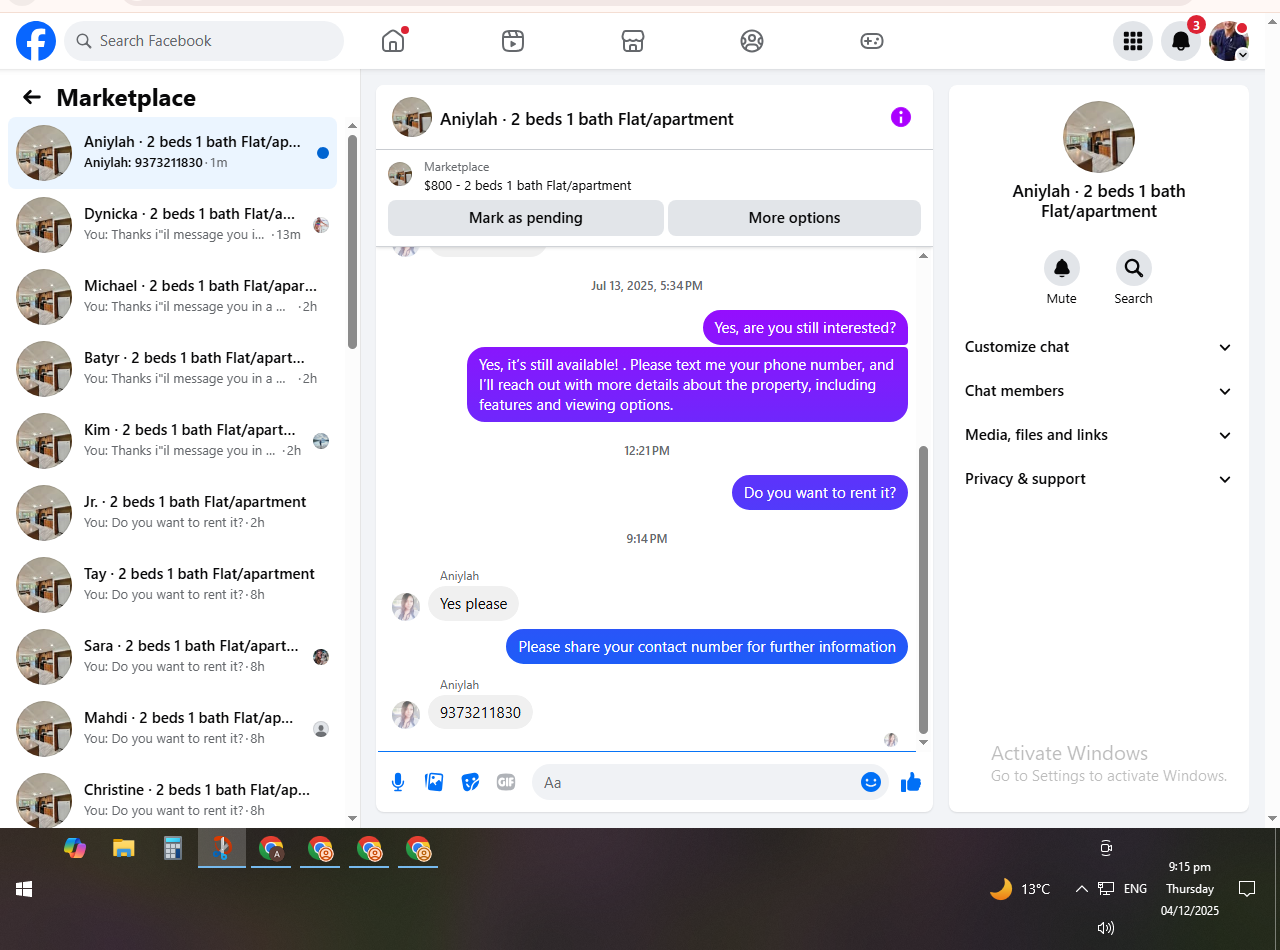Screen dimensions: 1280x950
Task: Open the Facebook logo home link
Action: click(36, 41)
